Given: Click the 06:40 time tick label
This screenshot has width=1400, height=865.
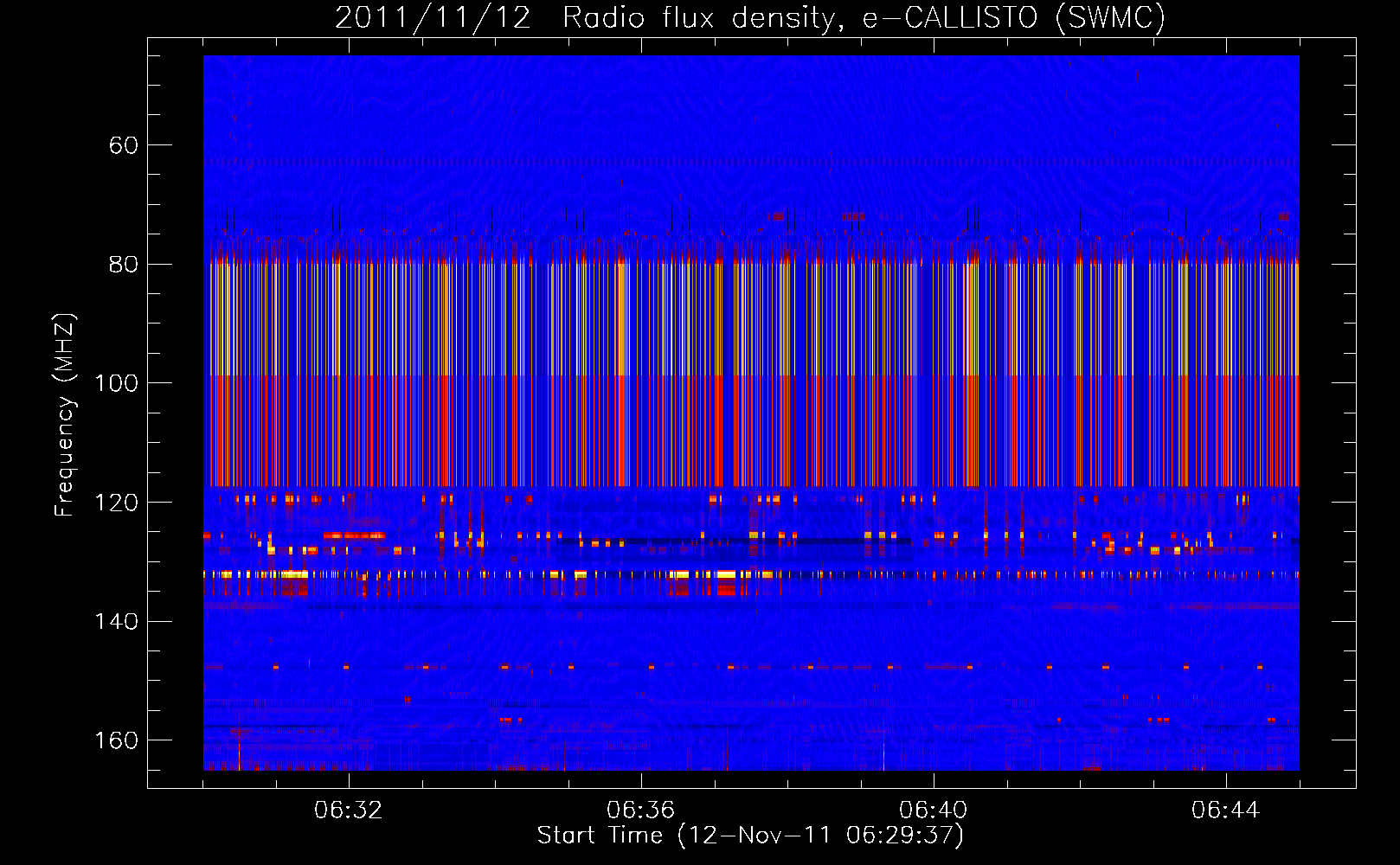Looking at the screenshot, I should (933, 811).
